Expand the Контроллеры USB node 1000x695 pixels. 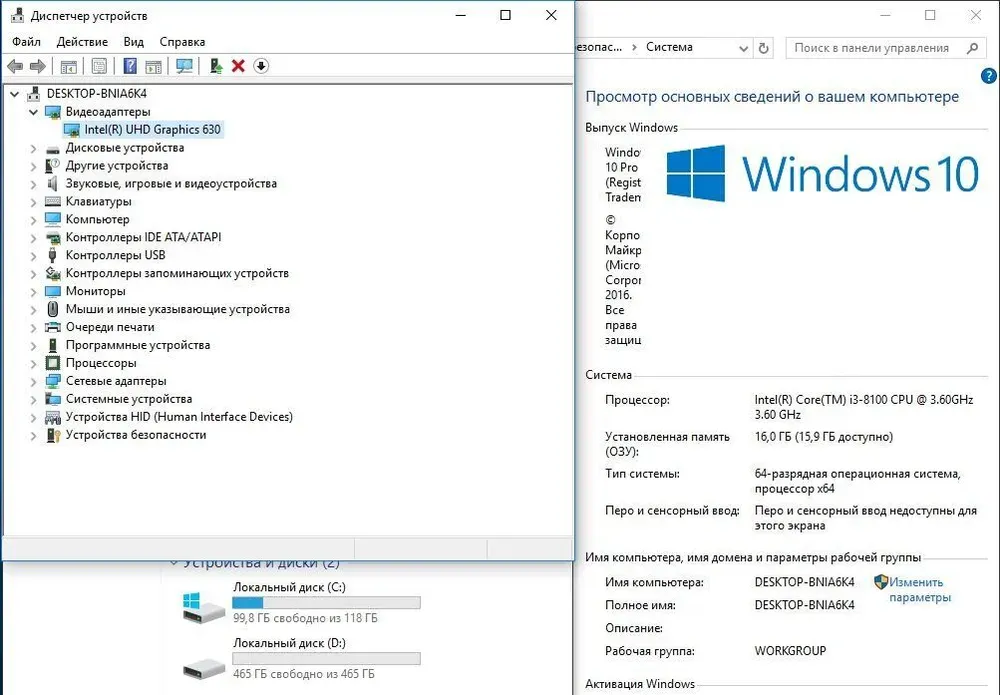pos(33,256)
